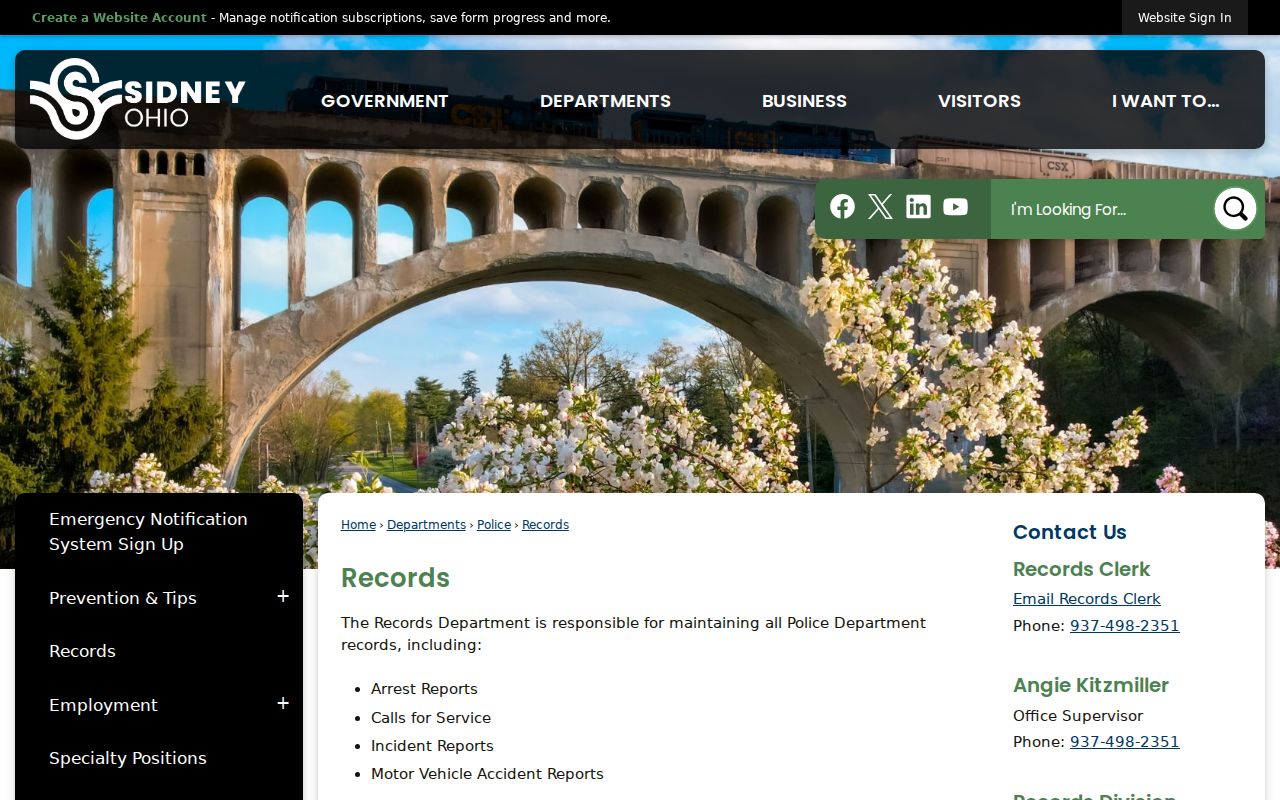Click the Calls for Service list item
The width and height of the screenshot is (1280, 800).
point(431,718)
